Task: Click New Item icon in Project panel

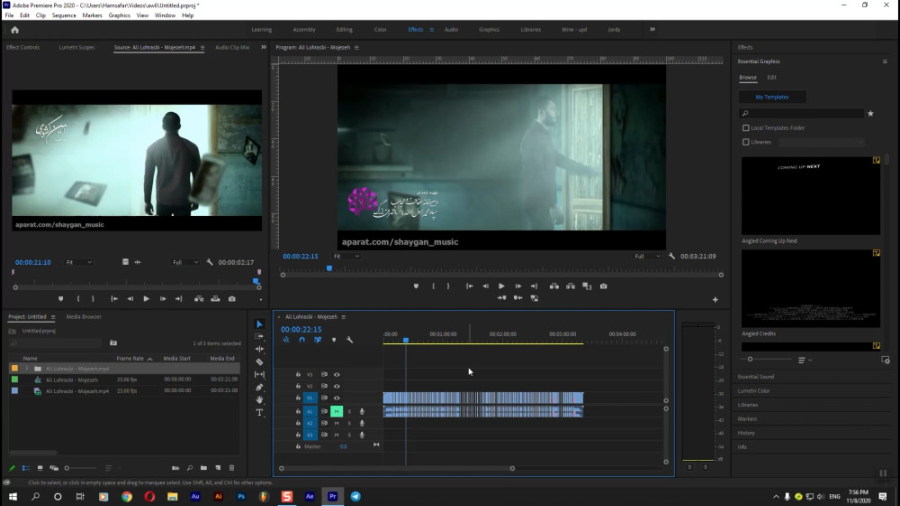Action: pos(218,468)
